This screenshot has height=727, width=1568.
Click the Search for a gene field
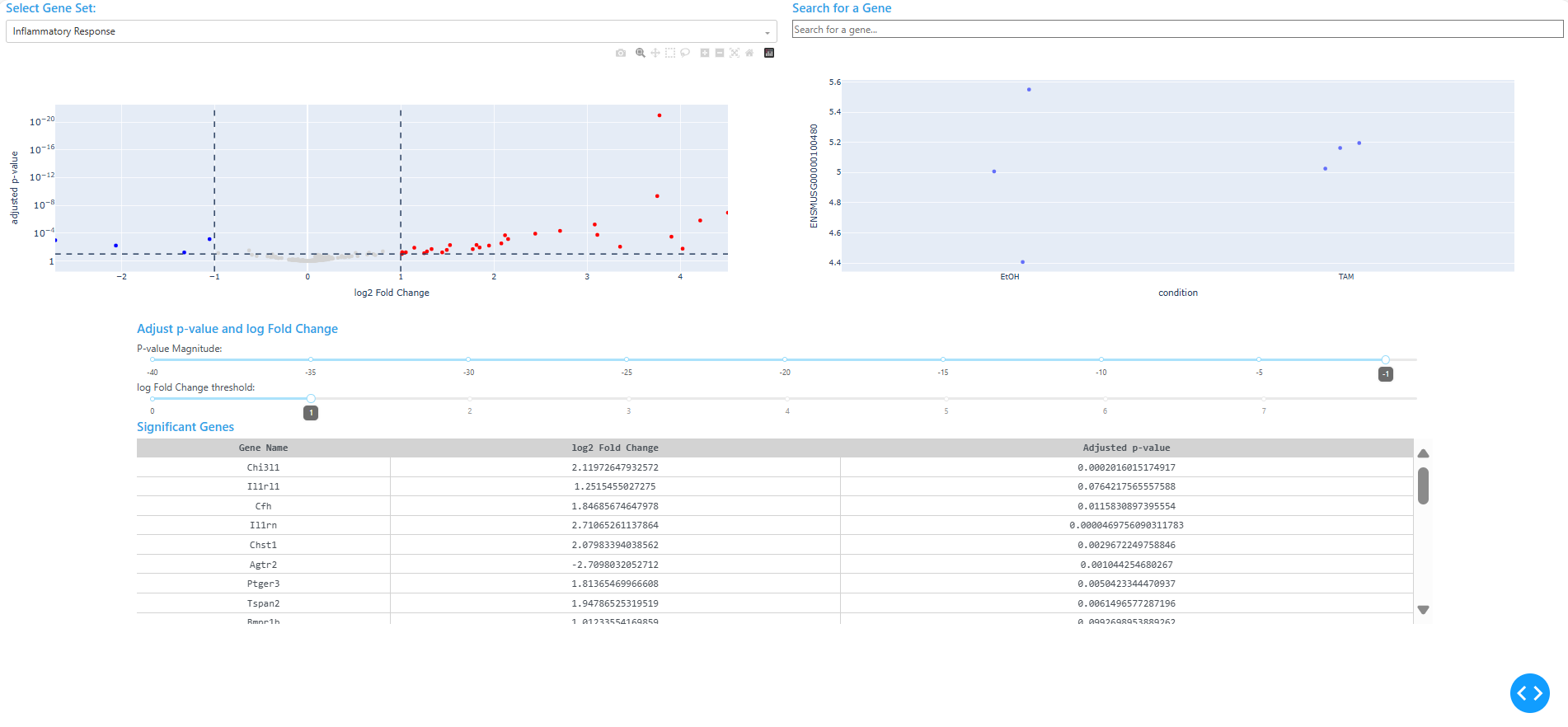(1176, 30)
